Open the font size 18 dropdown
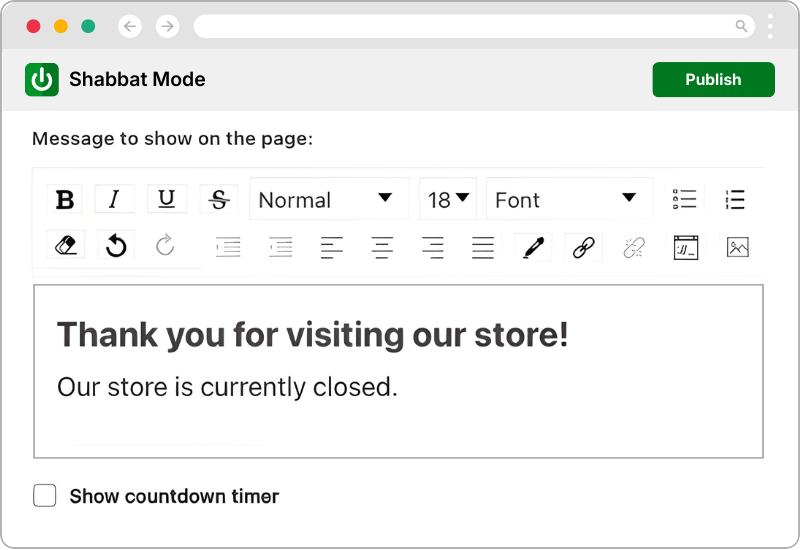 tap(447, 199)
